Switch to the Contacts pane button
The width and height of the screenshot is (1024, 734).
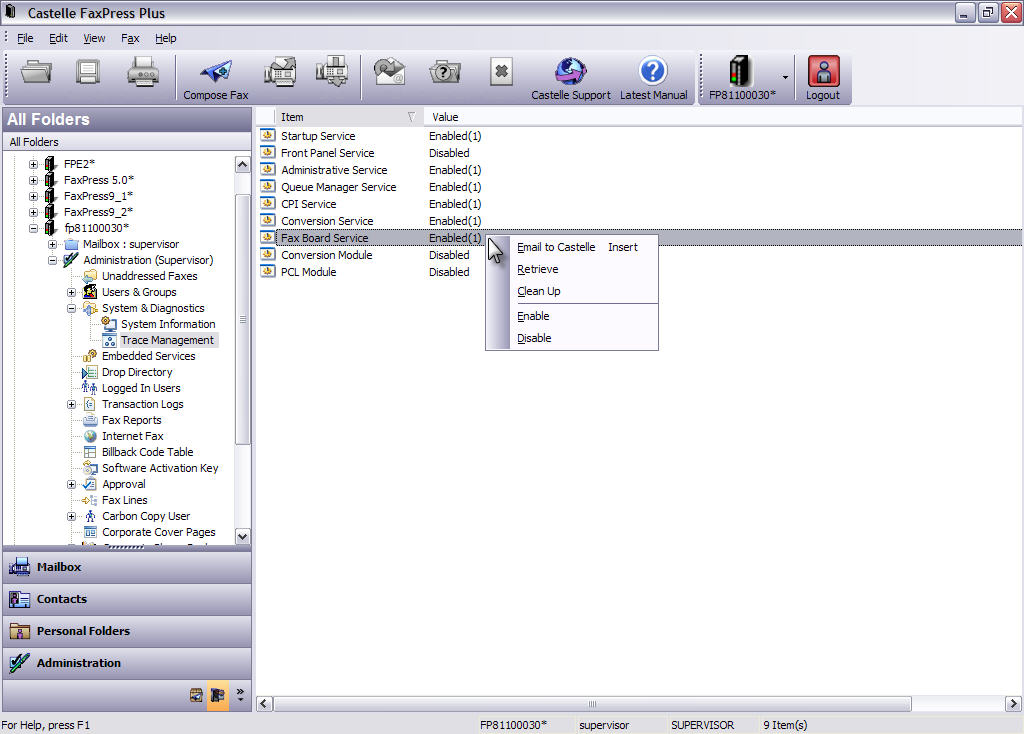click(62, 599)
